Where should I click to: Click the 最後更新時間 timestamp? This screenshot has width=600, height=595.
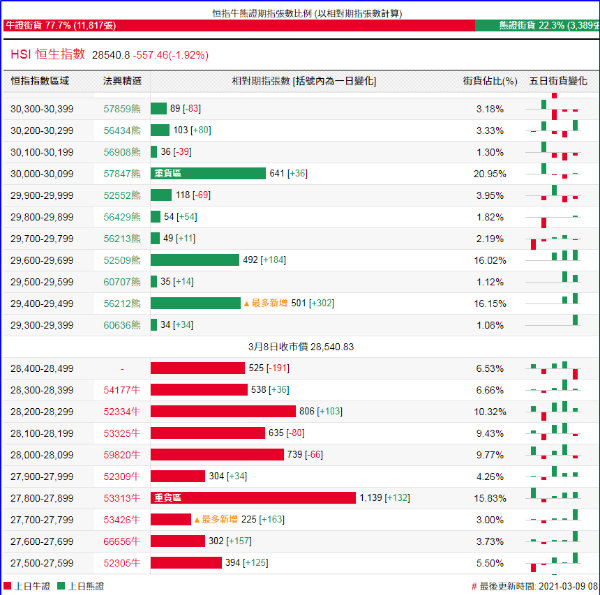(536, 586)
